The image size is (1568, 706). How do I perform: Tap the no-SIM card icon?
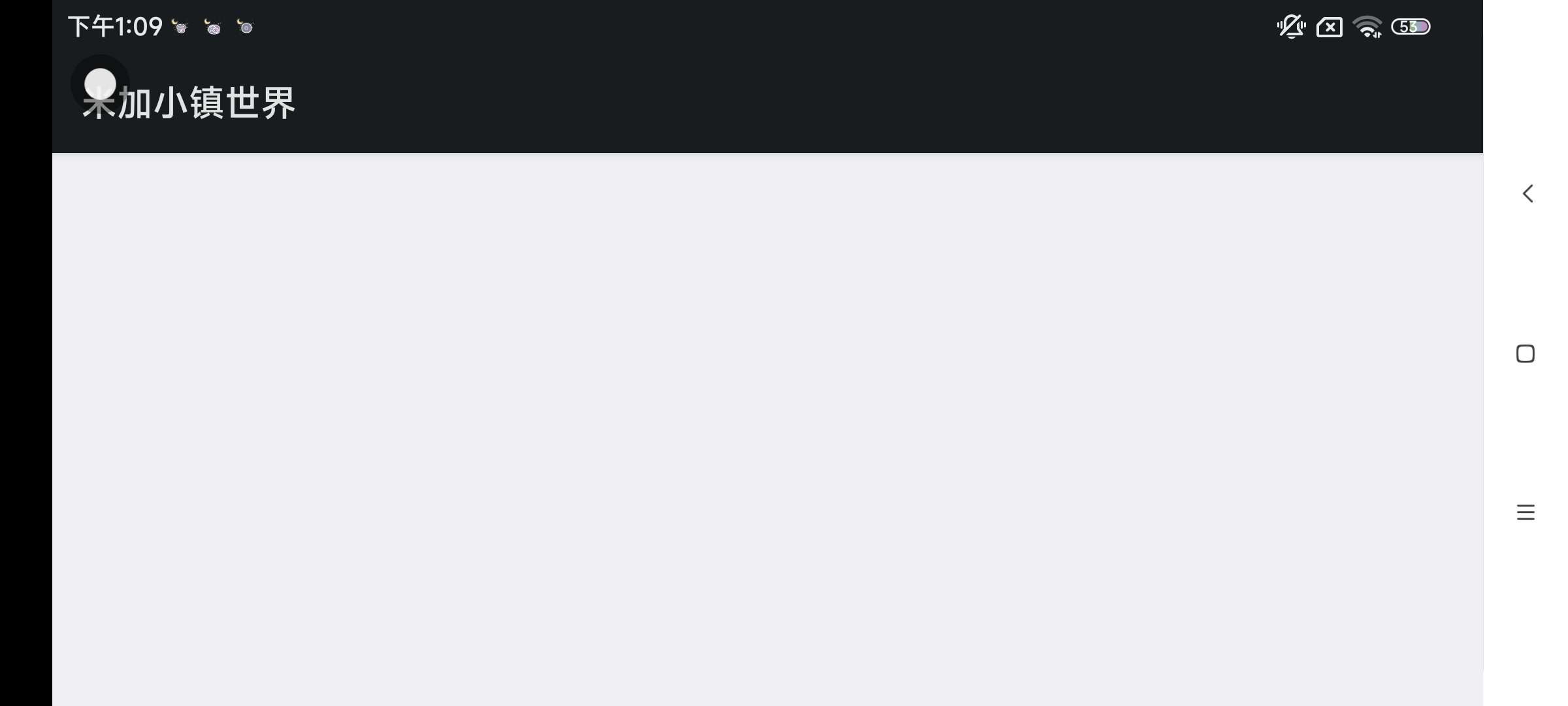pyautogui.click(x=1330, y=27)
